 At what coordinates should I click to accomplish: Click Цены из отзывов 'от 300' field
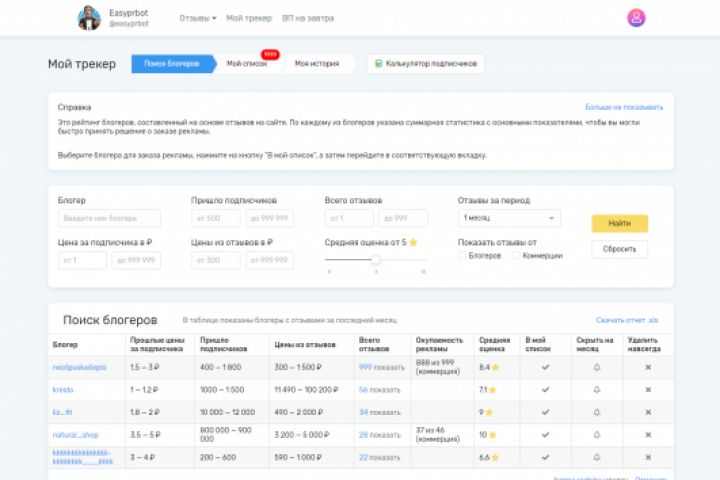(215, 260)
